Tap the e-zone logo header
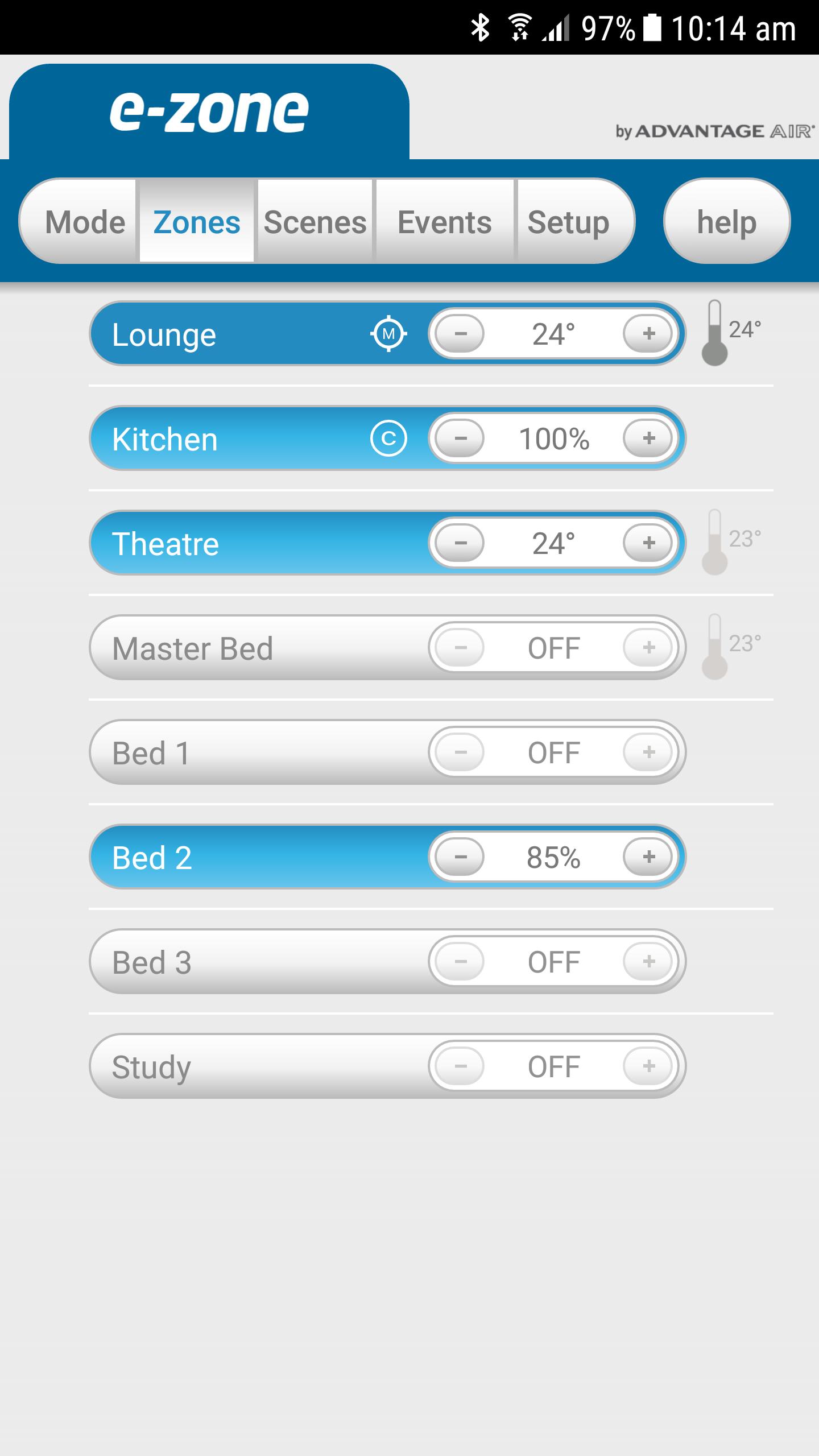The width and height of the screenshot is (819, 1456). 209,112
